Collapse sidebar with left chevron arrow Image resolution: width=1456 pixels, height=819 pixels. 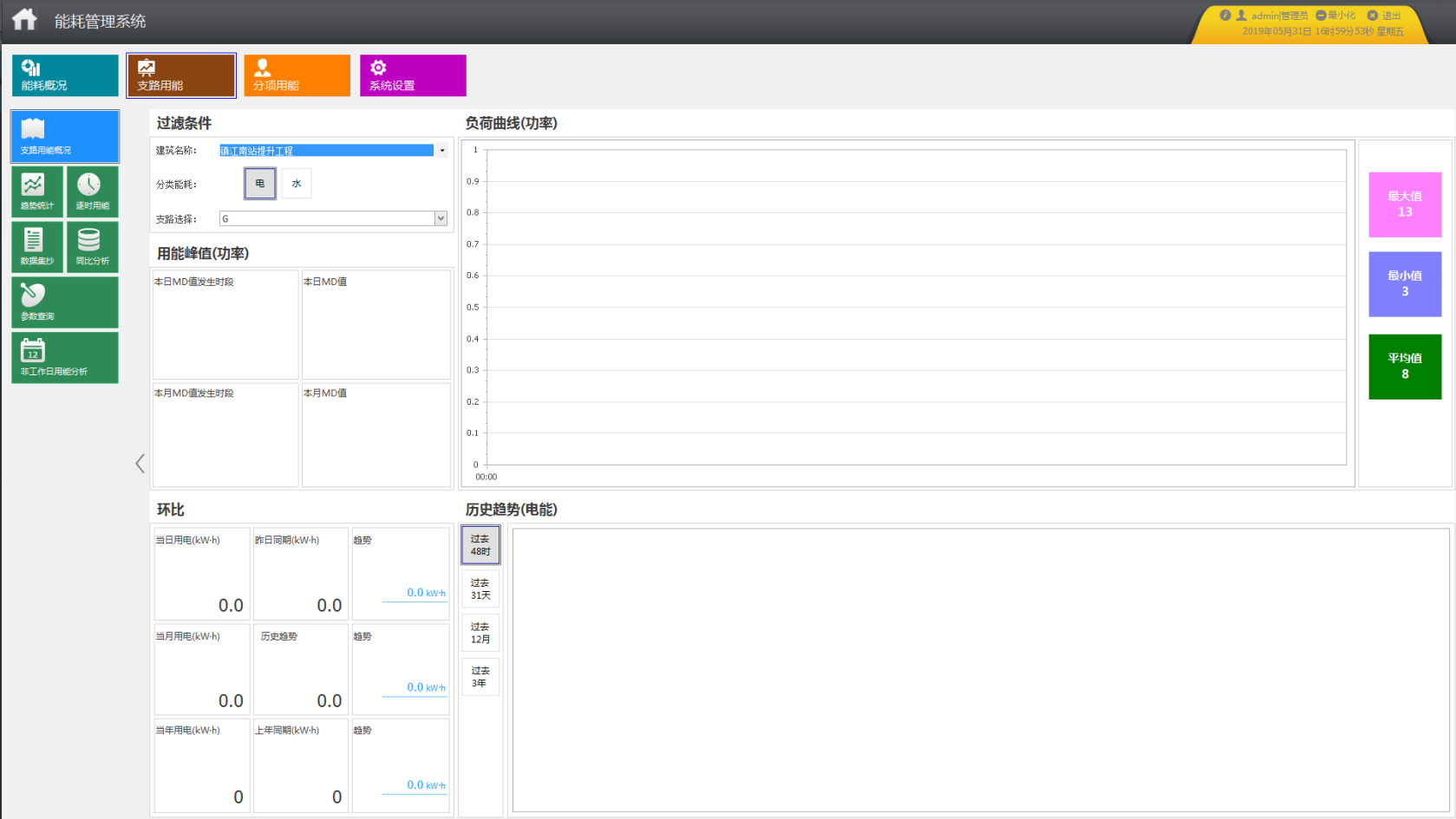pyautogui.click(x=140, y=463)
